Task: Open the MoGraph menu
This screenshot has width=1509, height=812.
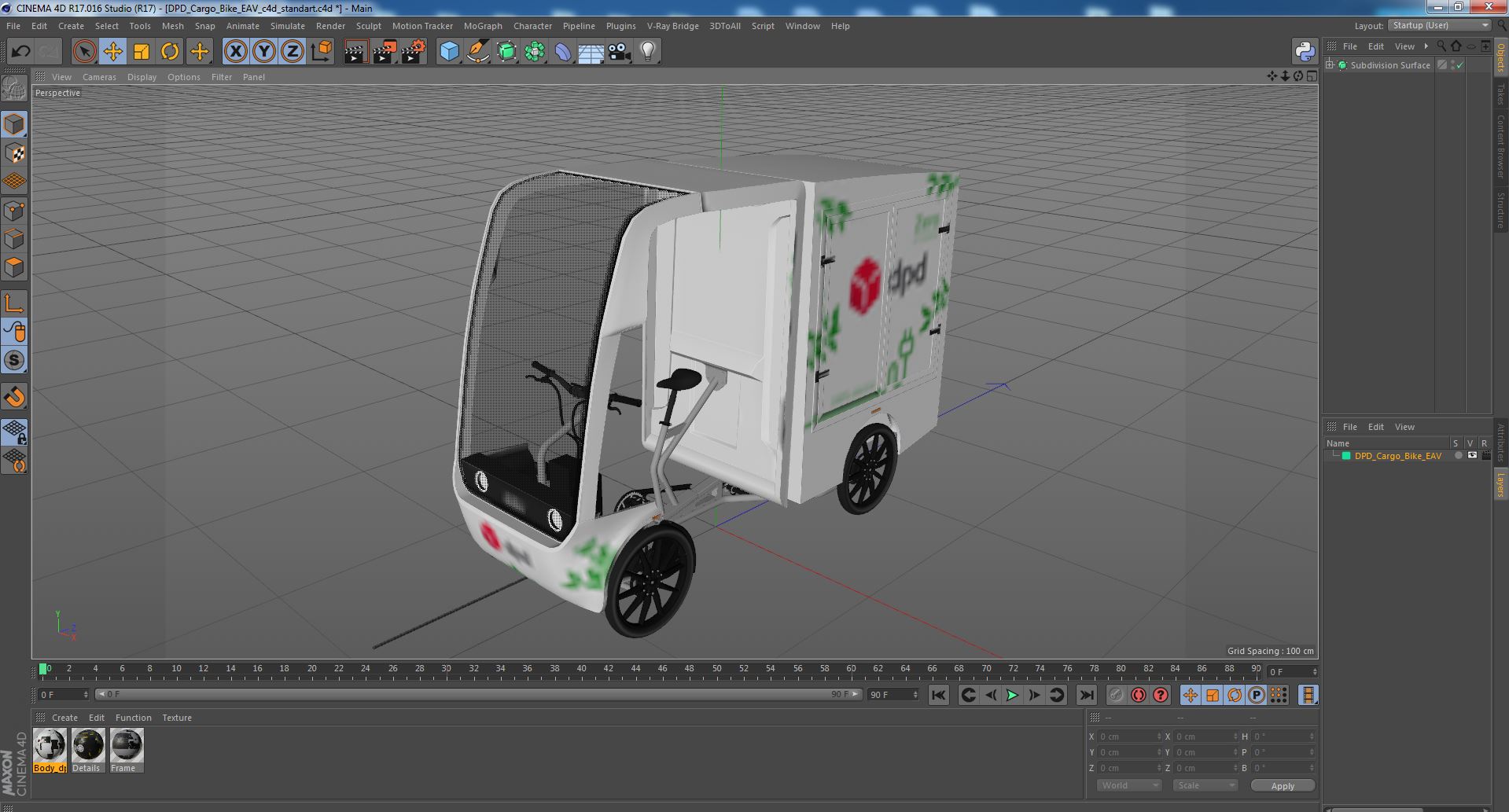Action: click(x=483, y=26)
